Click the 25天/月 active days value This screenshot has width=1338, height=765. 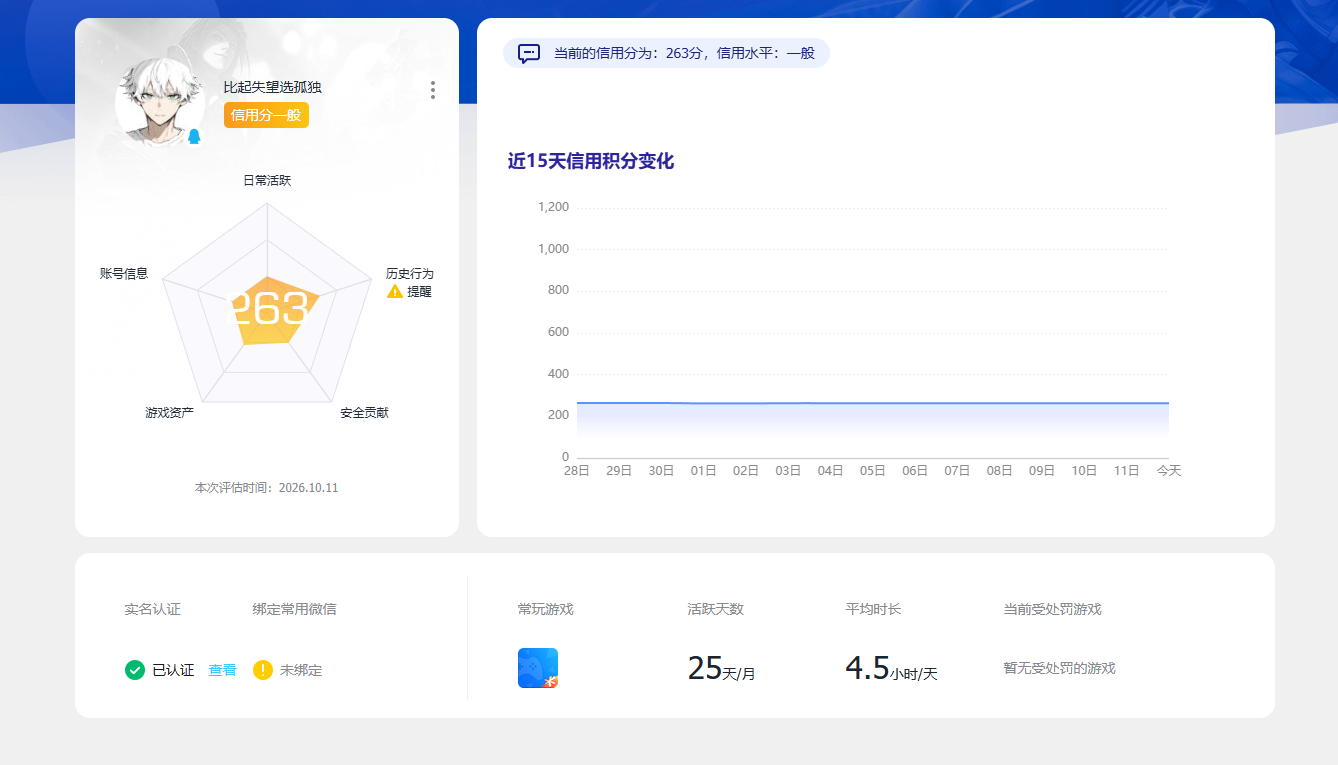pyautogui.click(x=721, y=668)
